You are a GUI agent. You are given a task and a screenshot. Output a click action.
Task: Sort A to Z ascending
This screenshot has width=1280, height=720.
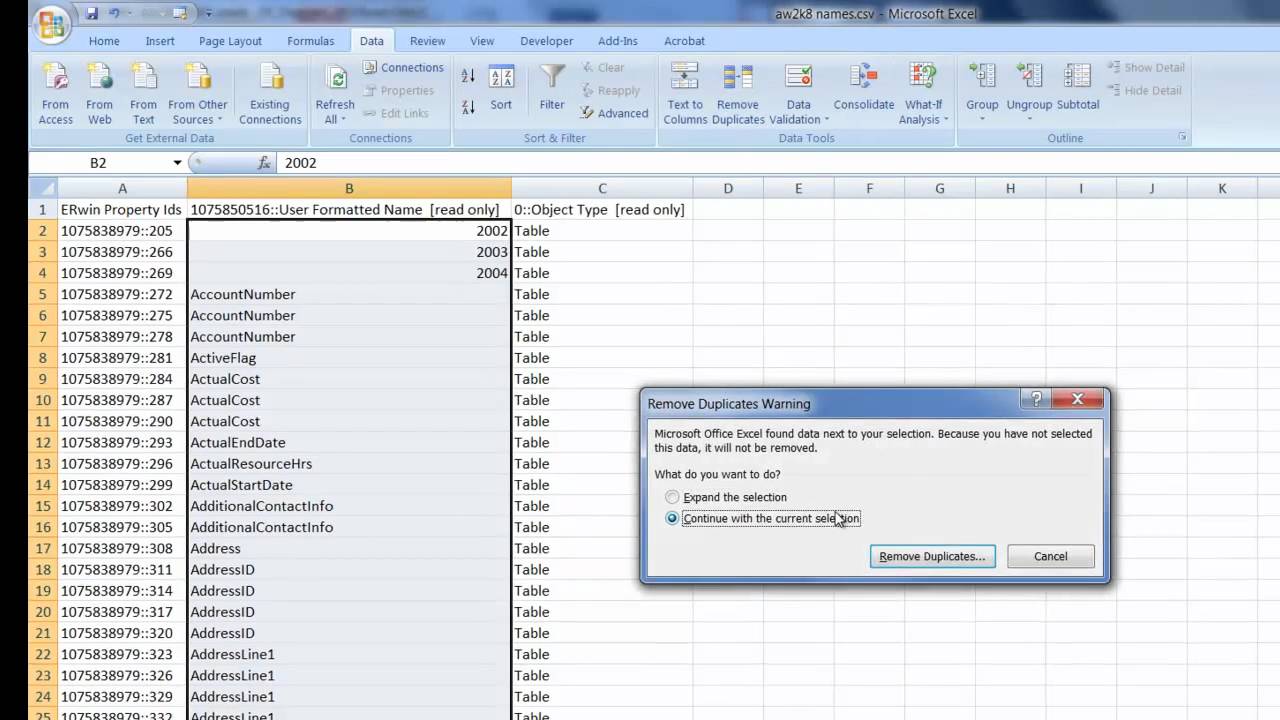[468, 76]
